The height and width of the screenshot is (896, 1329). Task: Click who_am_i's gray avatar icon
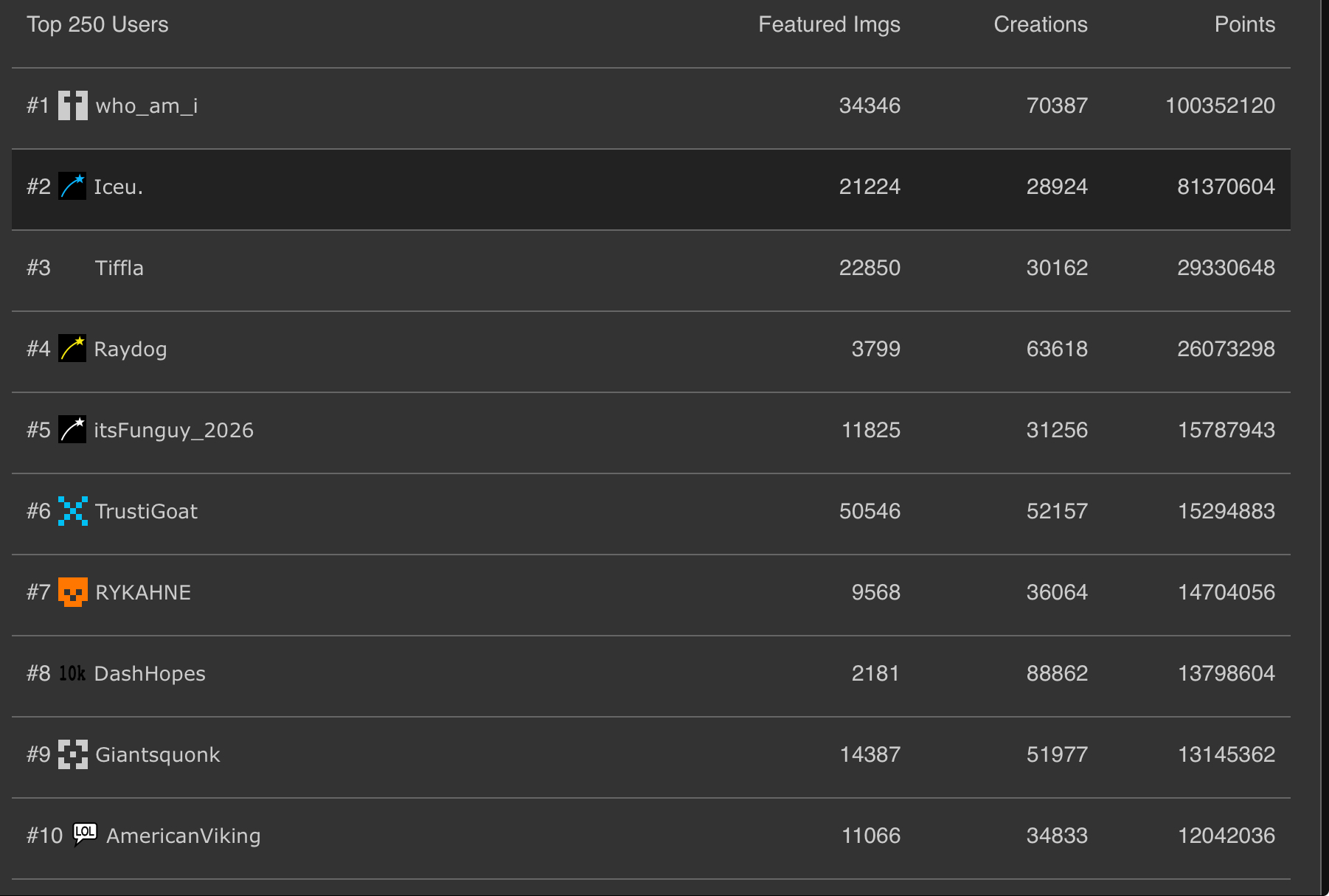click(x=72, y=105)
